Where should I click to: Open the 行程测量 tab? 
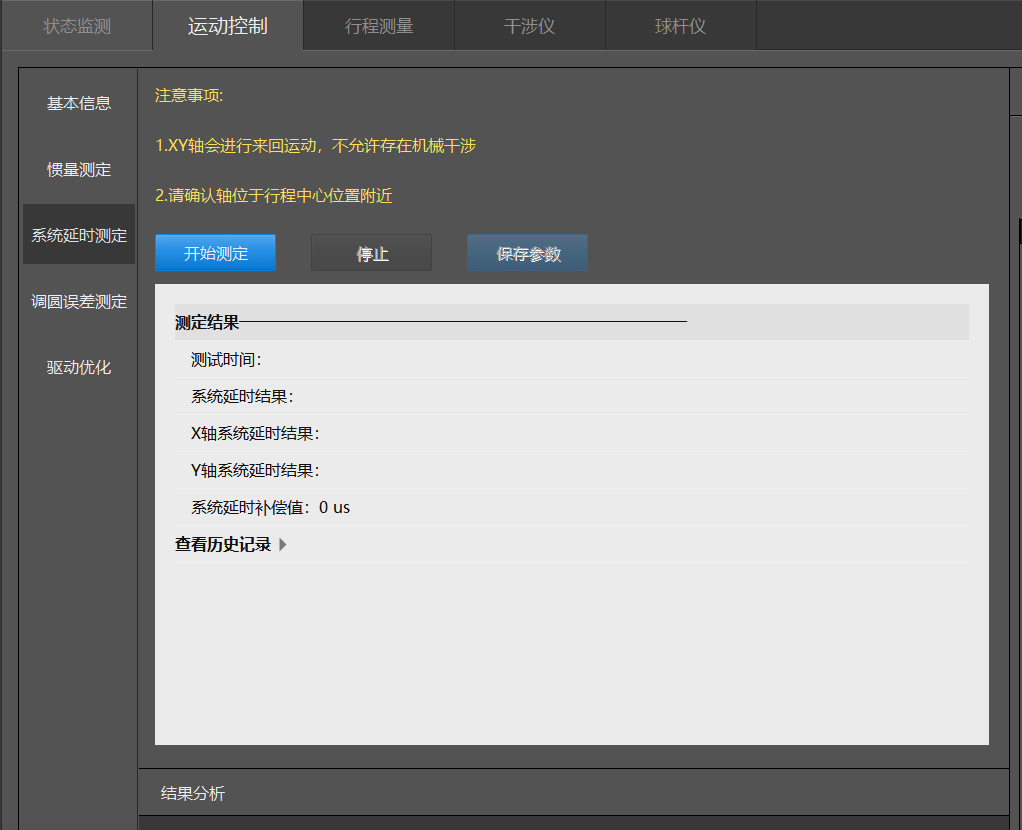379,25
